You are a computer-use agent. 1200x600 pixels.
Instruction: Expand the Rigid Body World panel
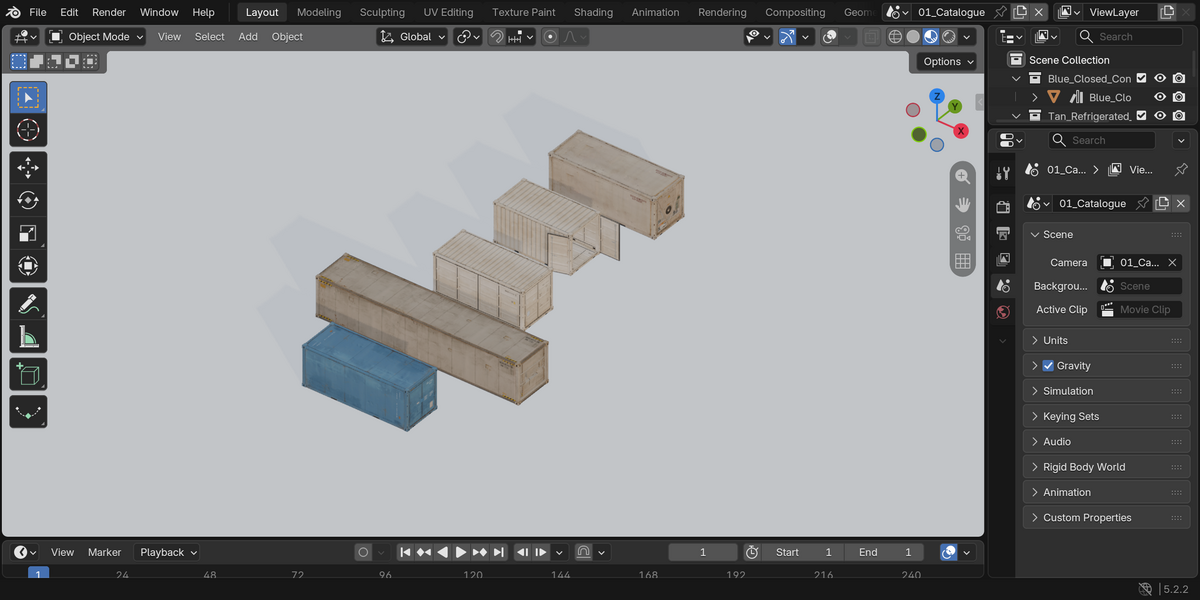click(1106, 467)
